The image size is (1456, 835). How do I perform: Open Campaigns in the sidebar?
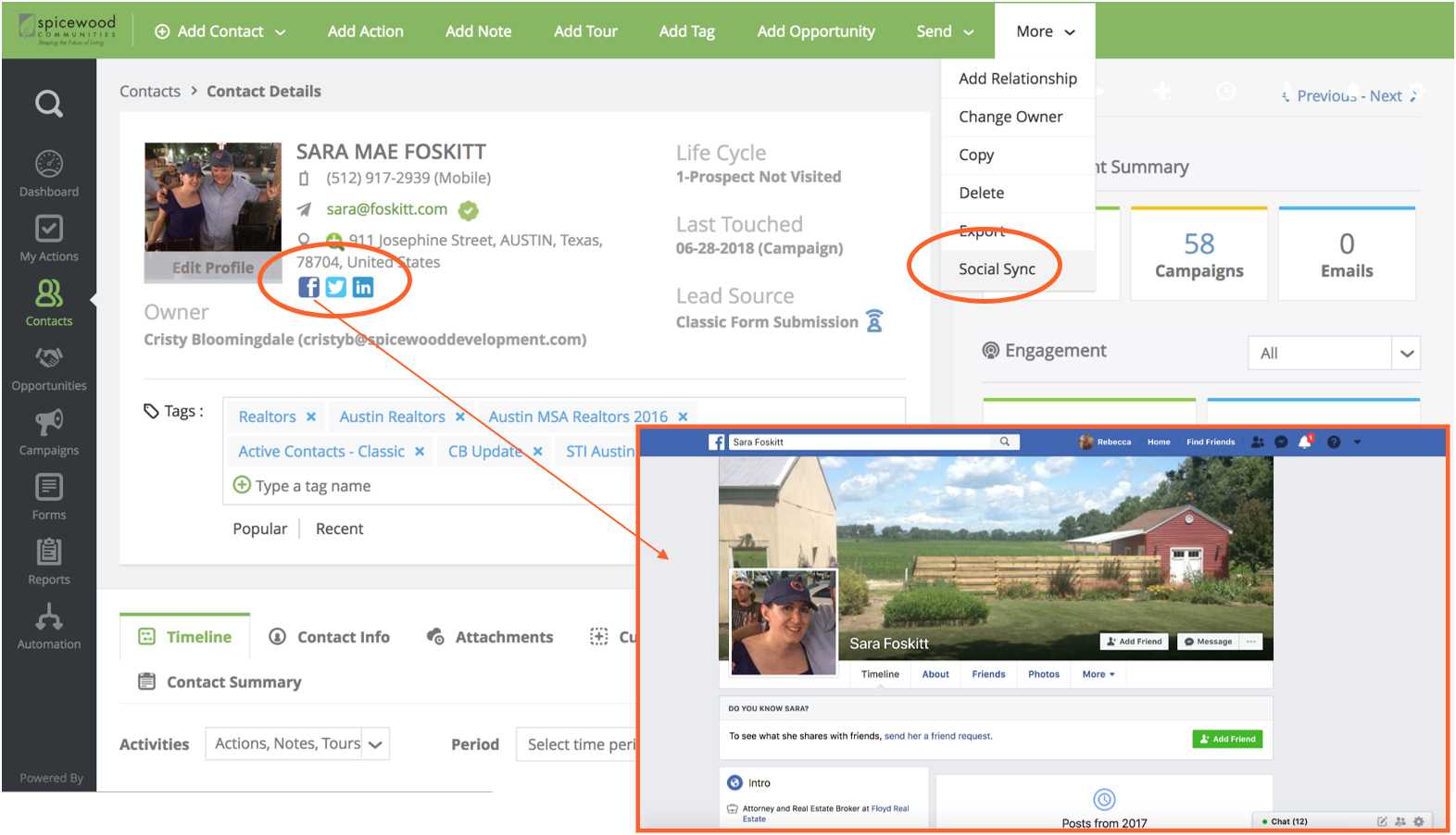[x=49, y=433]
